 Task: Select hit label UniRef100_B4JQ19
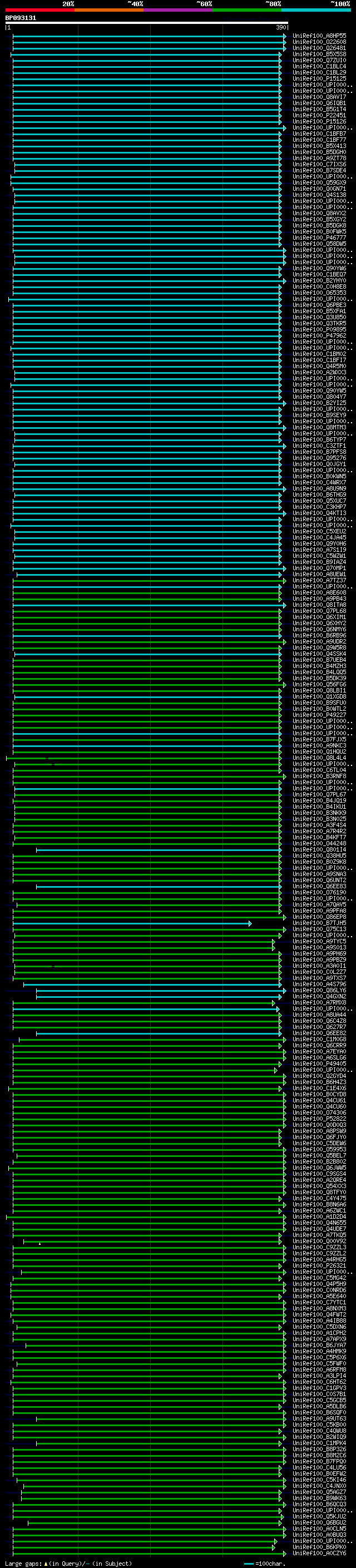point(319,800)
